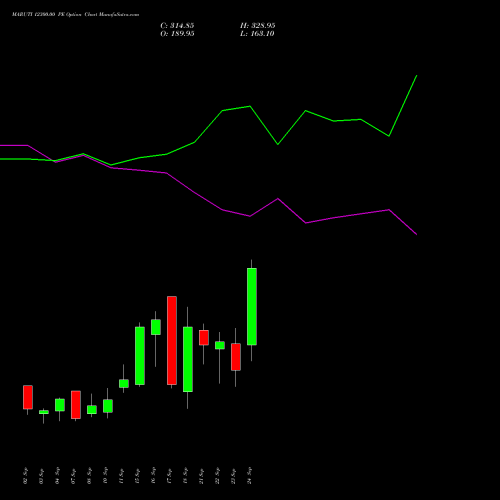Viewport: 500px width, 500px height.
Task: Click the MARUTI option chart title
Action: click(76, 14)
